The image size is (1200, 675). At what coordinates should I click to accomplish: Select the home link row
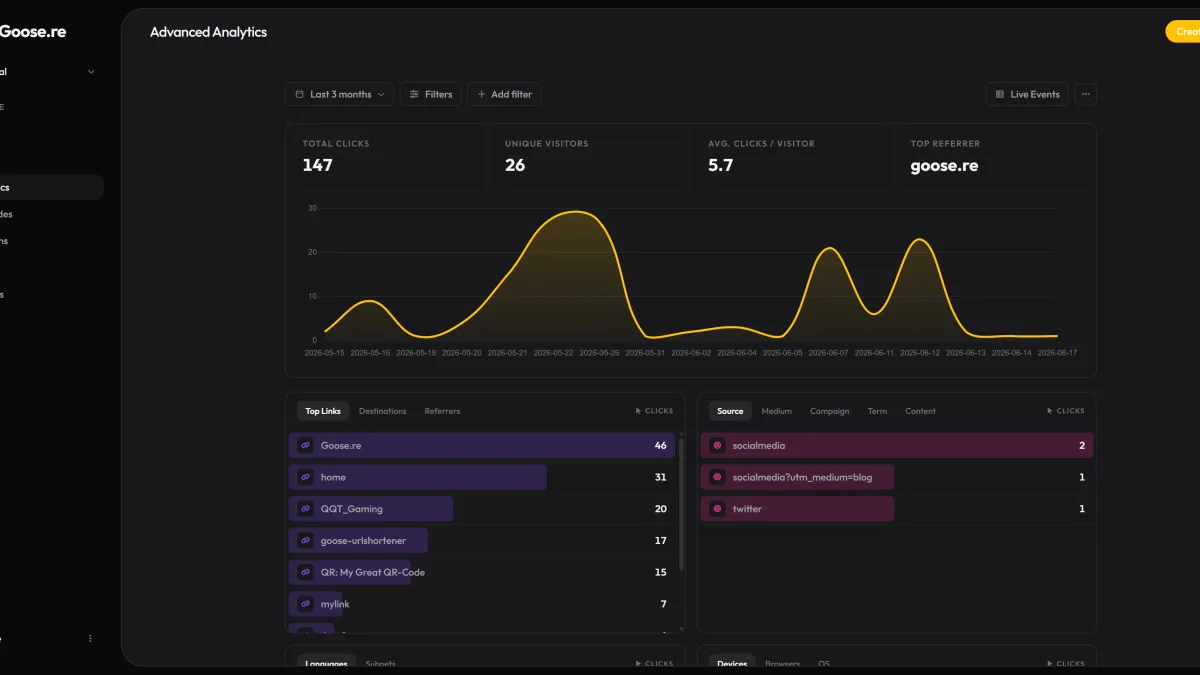tap(482, 477)
